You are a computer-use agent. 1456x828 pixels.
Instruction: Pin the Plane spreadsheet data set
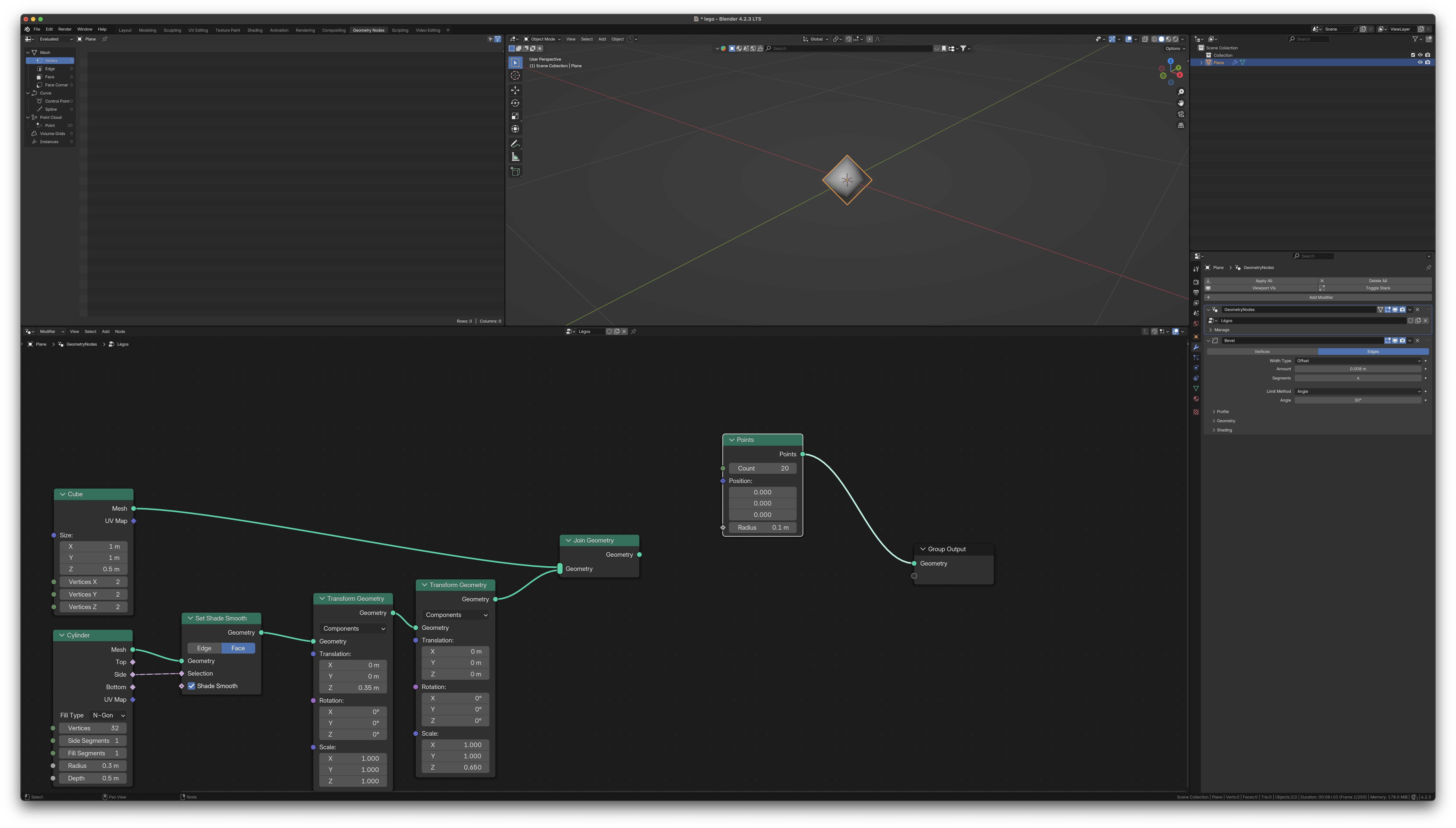(x=105, y=39)
